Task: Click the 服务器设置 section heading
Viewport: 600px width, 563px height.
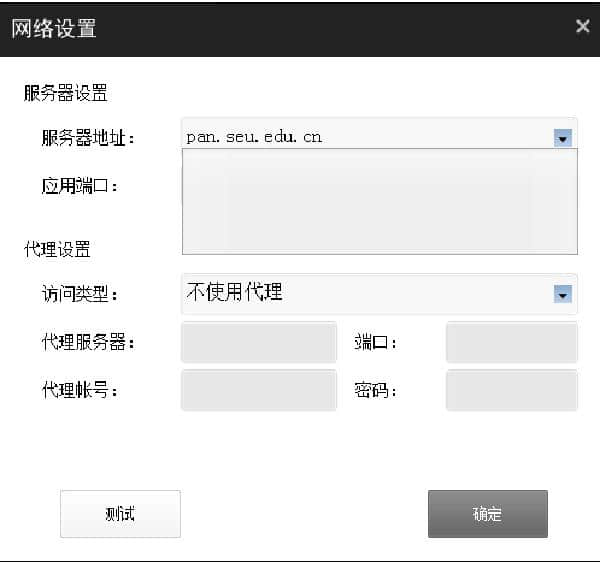Action: [65, 94]
